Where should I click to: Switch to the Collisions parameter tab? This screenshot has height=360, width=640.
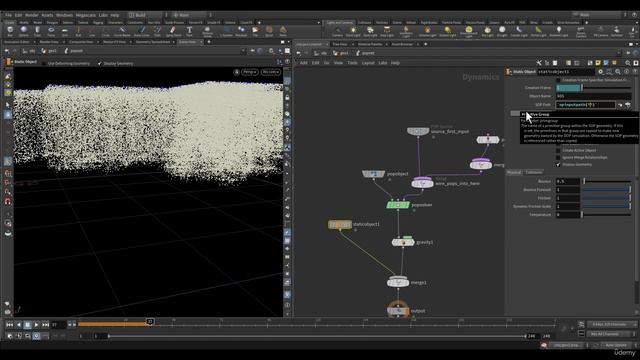coord(533,172)
